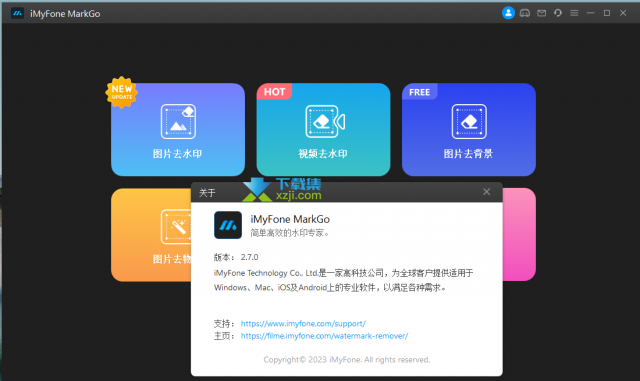This screenshot has height=381, width=640.
Task: Maximize the iMyFone MarkGo window
Action: pos(607,13)
